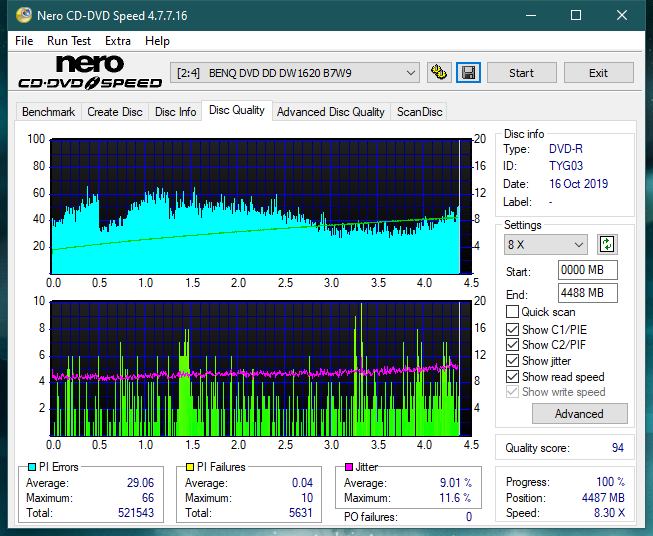Viewport: 653px width, 536px height.
Task: Open the Extra menu
Action: [x=118, y=41]
